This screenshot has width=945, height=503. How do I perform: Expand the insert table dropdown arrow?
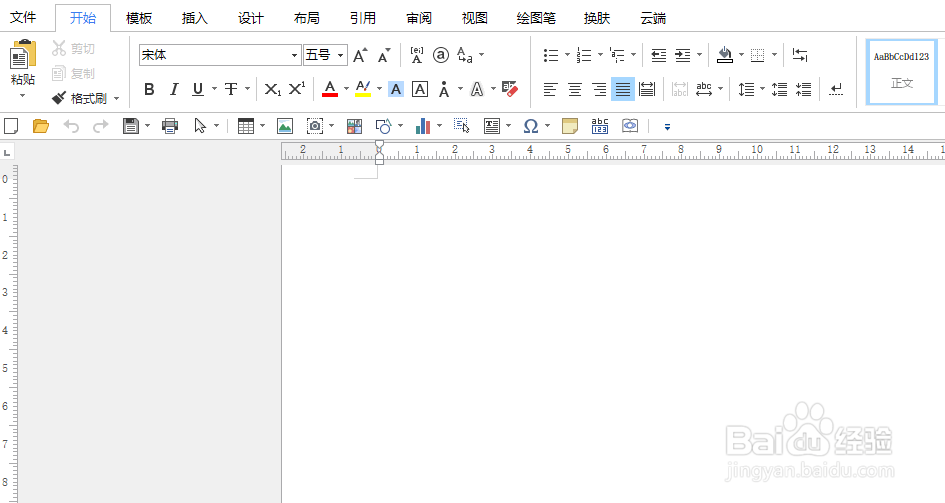coord(262,126)
